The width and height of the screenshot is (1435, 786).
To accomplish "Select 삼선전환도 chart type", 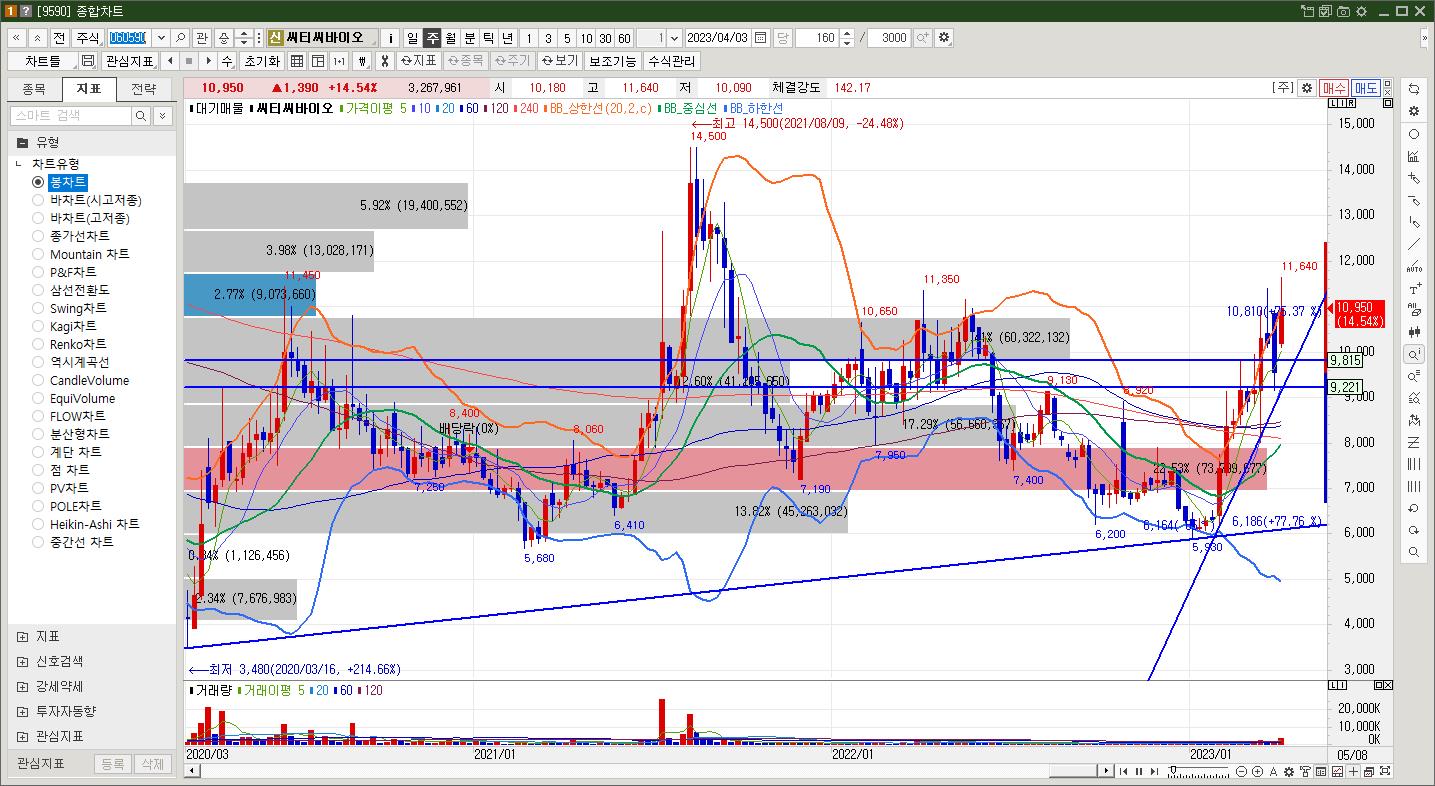I will coord(38,290).
